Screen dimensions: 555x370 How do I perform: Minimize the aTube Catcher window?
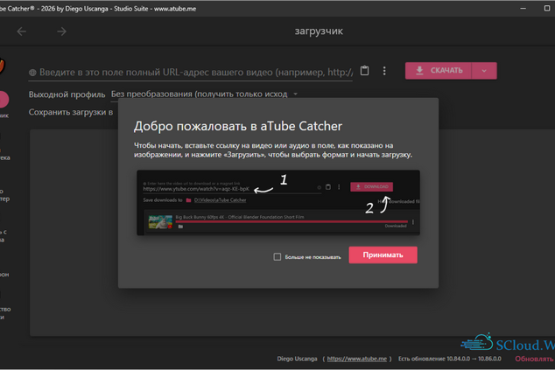point(523,8)
